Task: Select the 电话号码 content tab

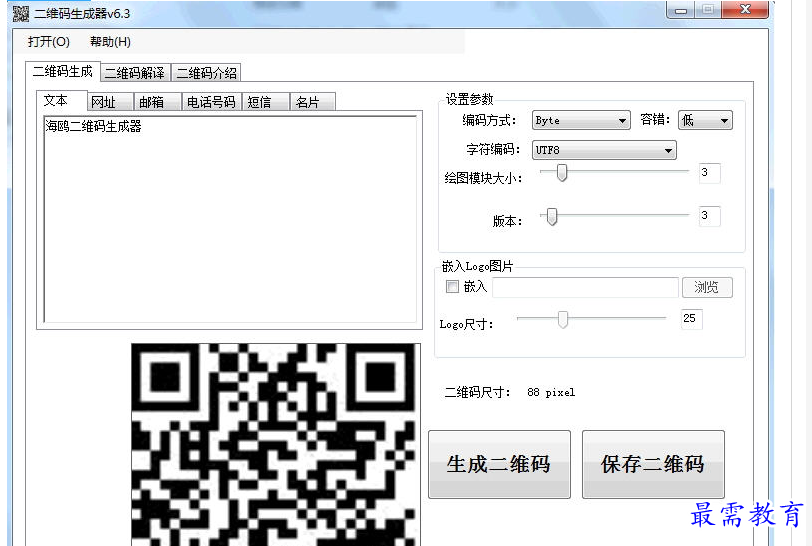Action: [211, 102]
